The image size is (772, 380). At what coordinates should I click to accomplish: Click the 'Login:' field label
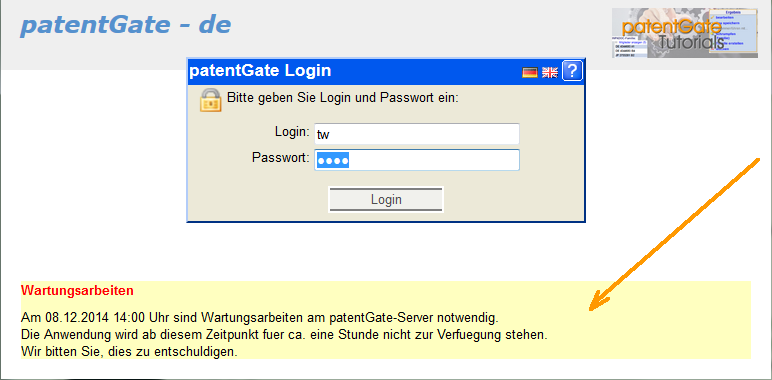[292, 132]
